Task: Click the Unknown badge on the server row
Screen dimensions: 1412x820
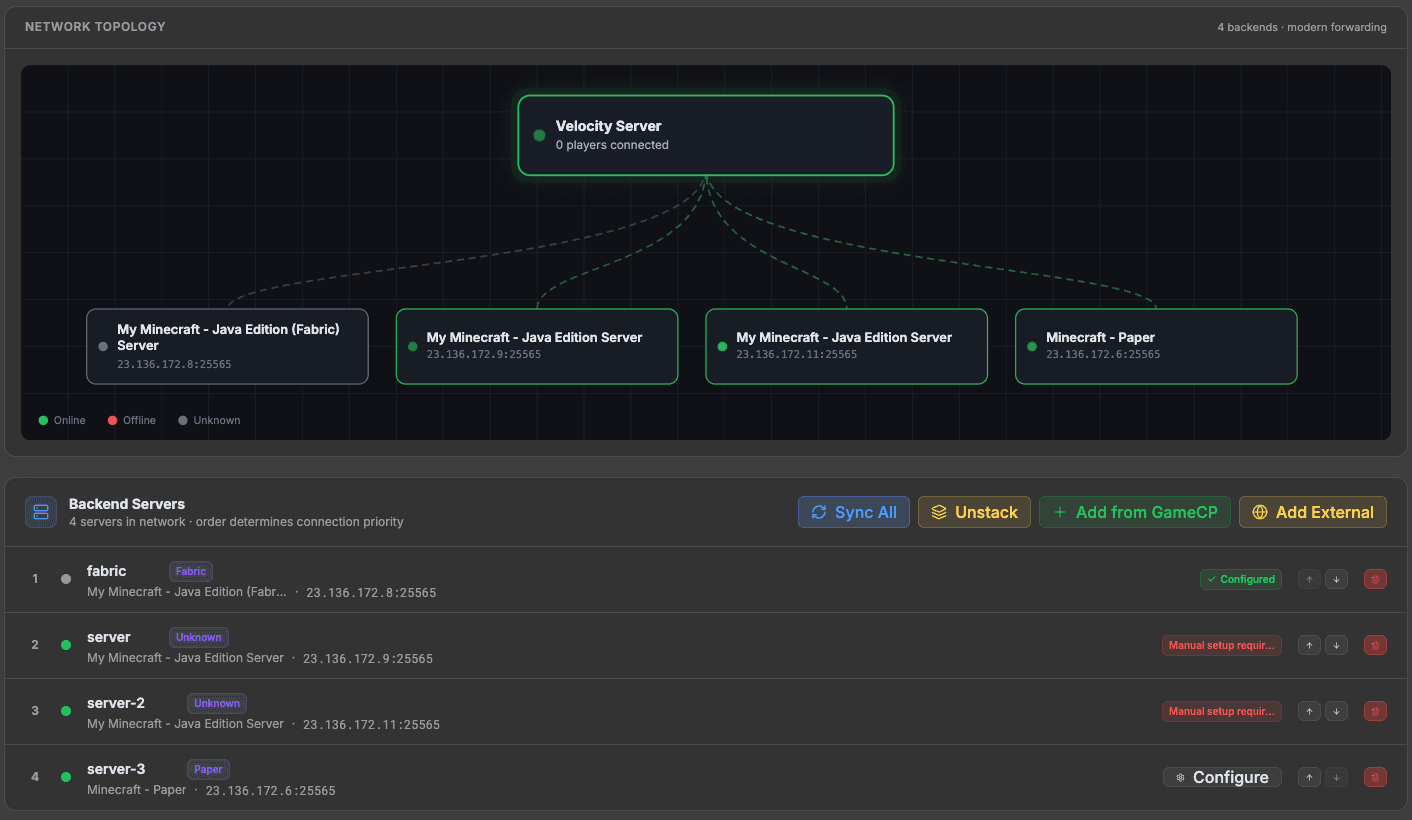Action: click(x=198, y=637)
